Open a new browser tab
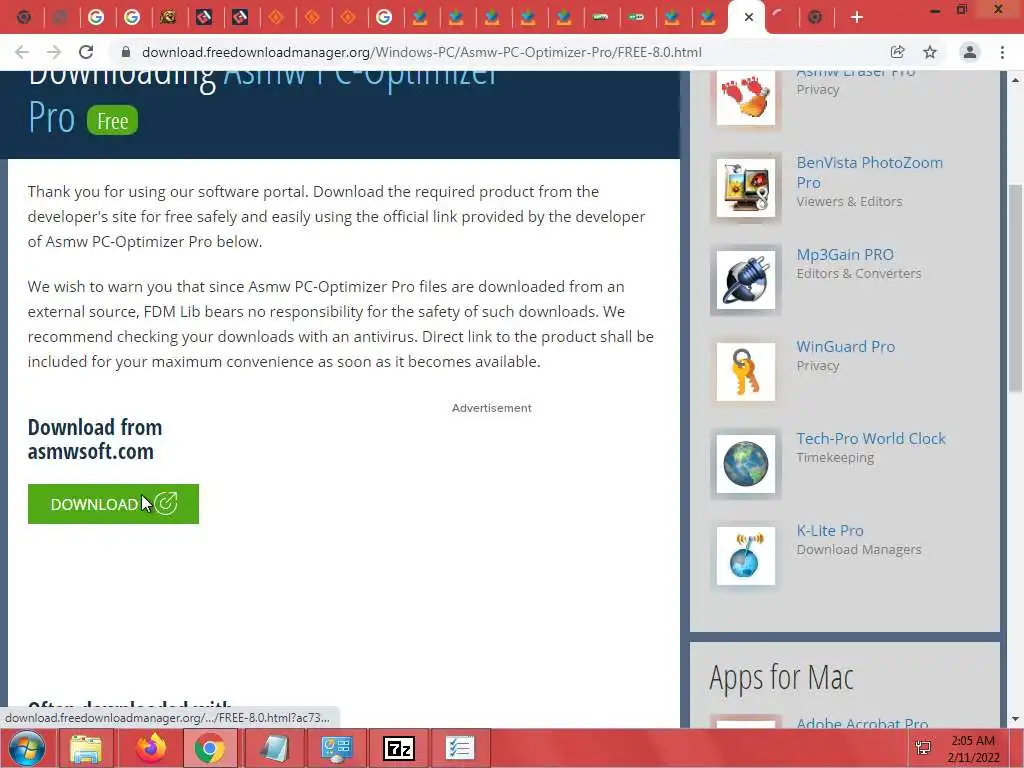 [x=857, y=18]
